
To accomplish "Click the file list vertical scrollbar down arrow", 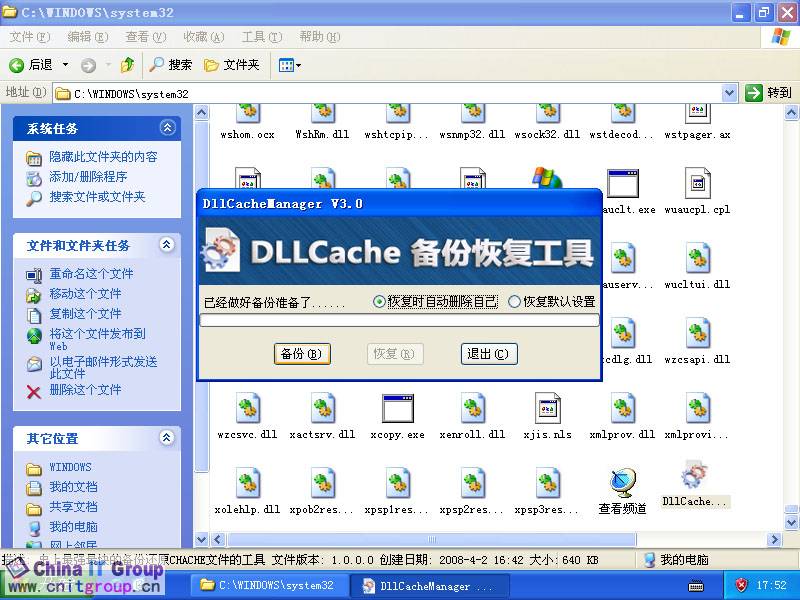I will 791,522.
